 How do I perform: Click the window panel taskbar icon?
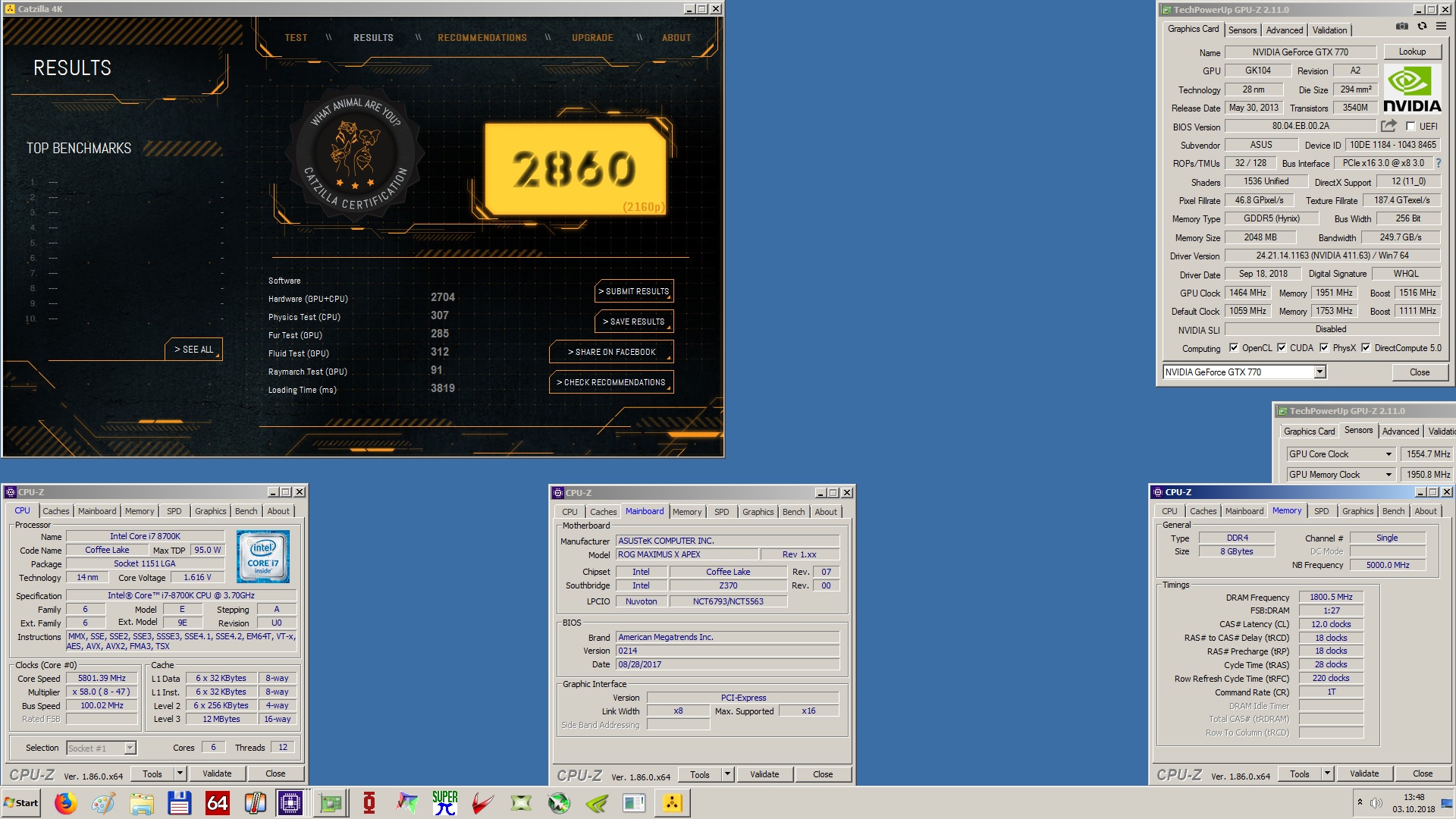(634, 803)
